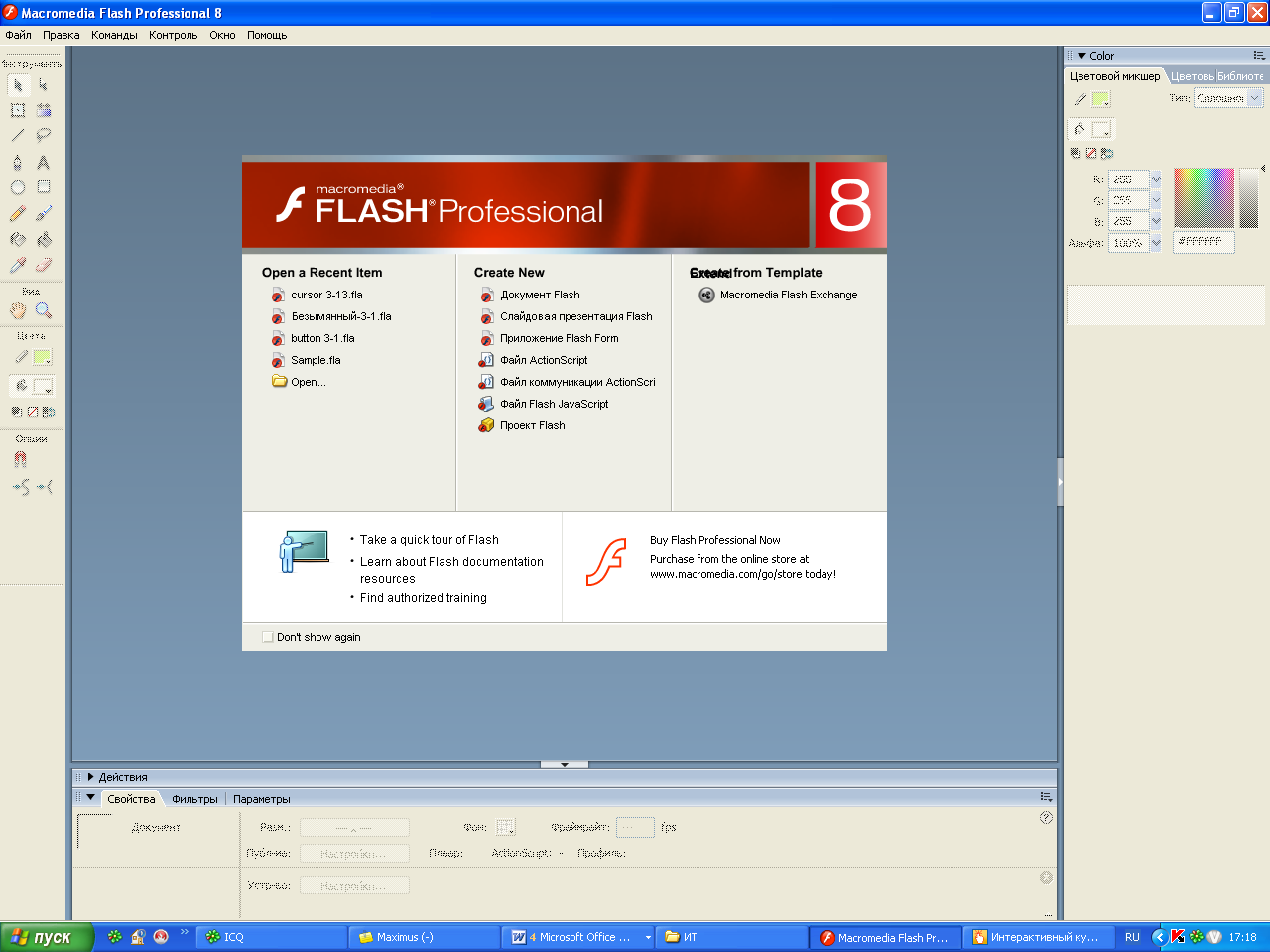Click Swap Colors icon in Color mixer panel
The image size is (1270, 952).
[1107, 154]
